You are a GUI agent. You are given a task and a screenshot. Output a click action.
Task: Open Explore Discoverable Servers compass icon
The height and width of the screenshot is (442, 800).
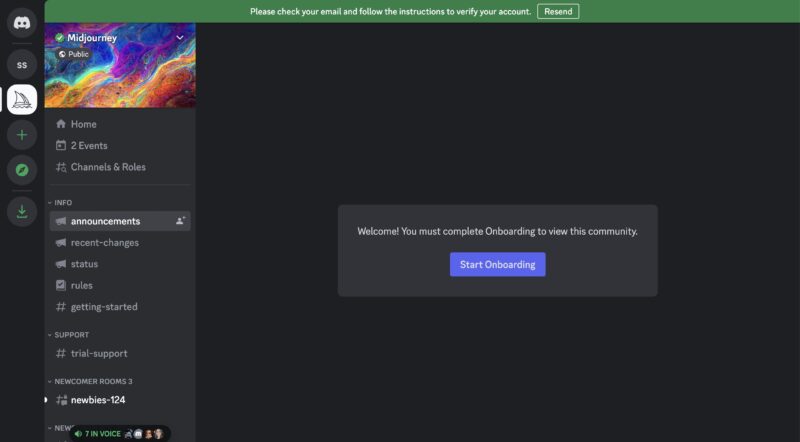(22, 170)
